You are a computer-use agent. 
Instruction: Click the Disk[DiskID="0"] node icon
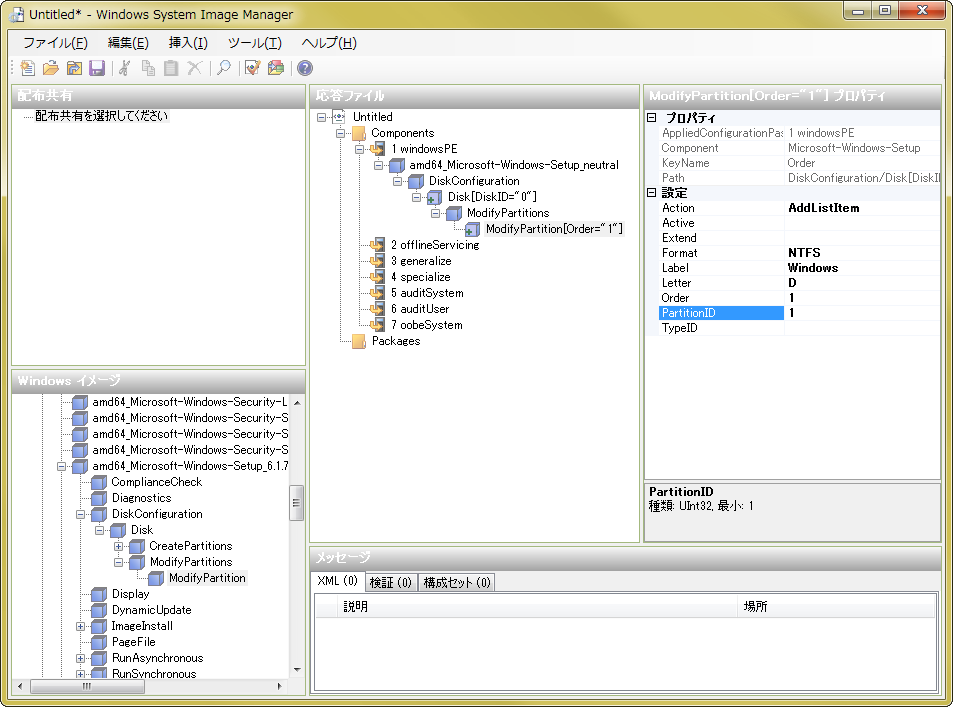click(x=434, y=197)
